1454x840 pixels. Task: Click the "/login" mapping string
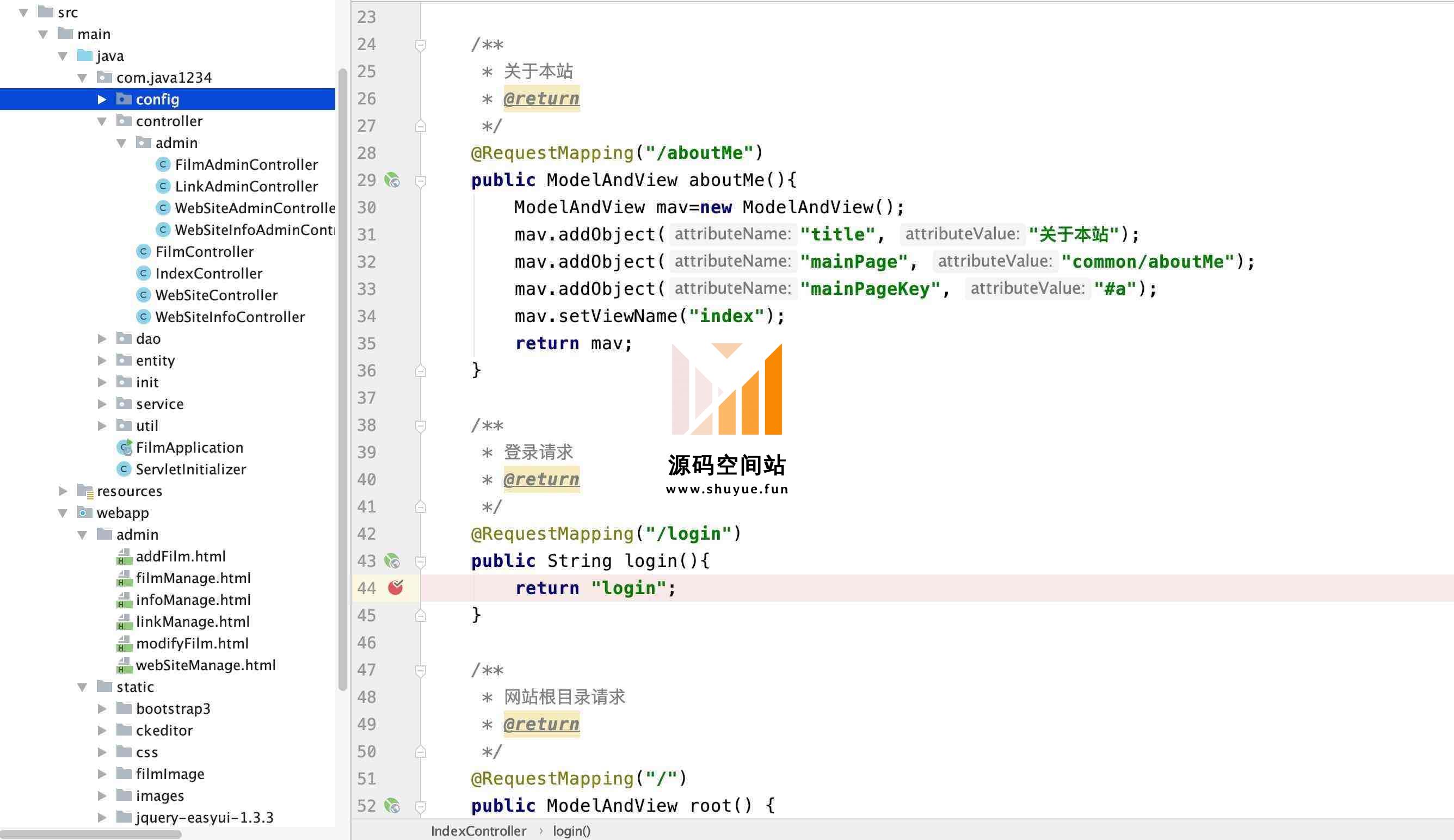[x=688, y=534]
